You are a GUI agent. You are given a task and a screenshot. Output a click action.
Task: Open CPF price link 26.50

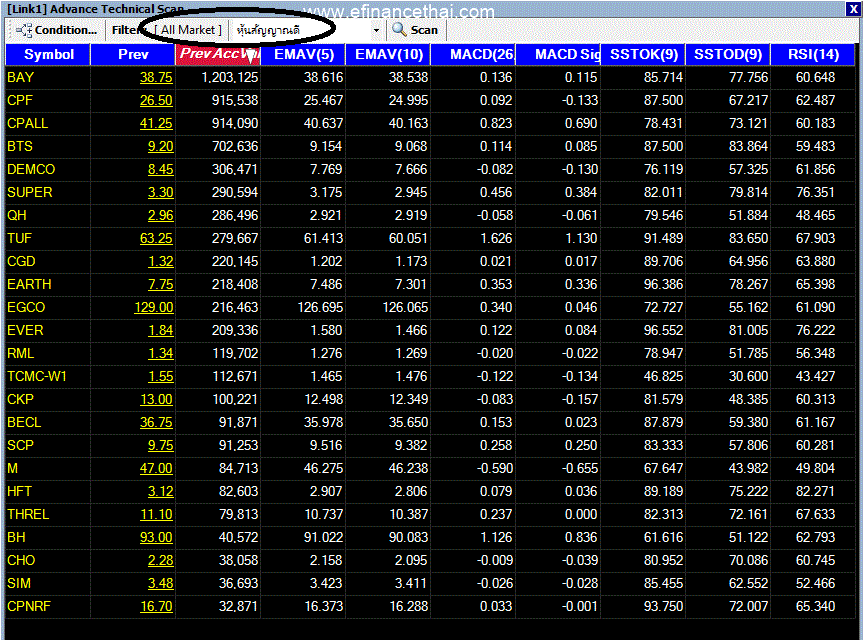pyautogui.click(x=156, y=101)
